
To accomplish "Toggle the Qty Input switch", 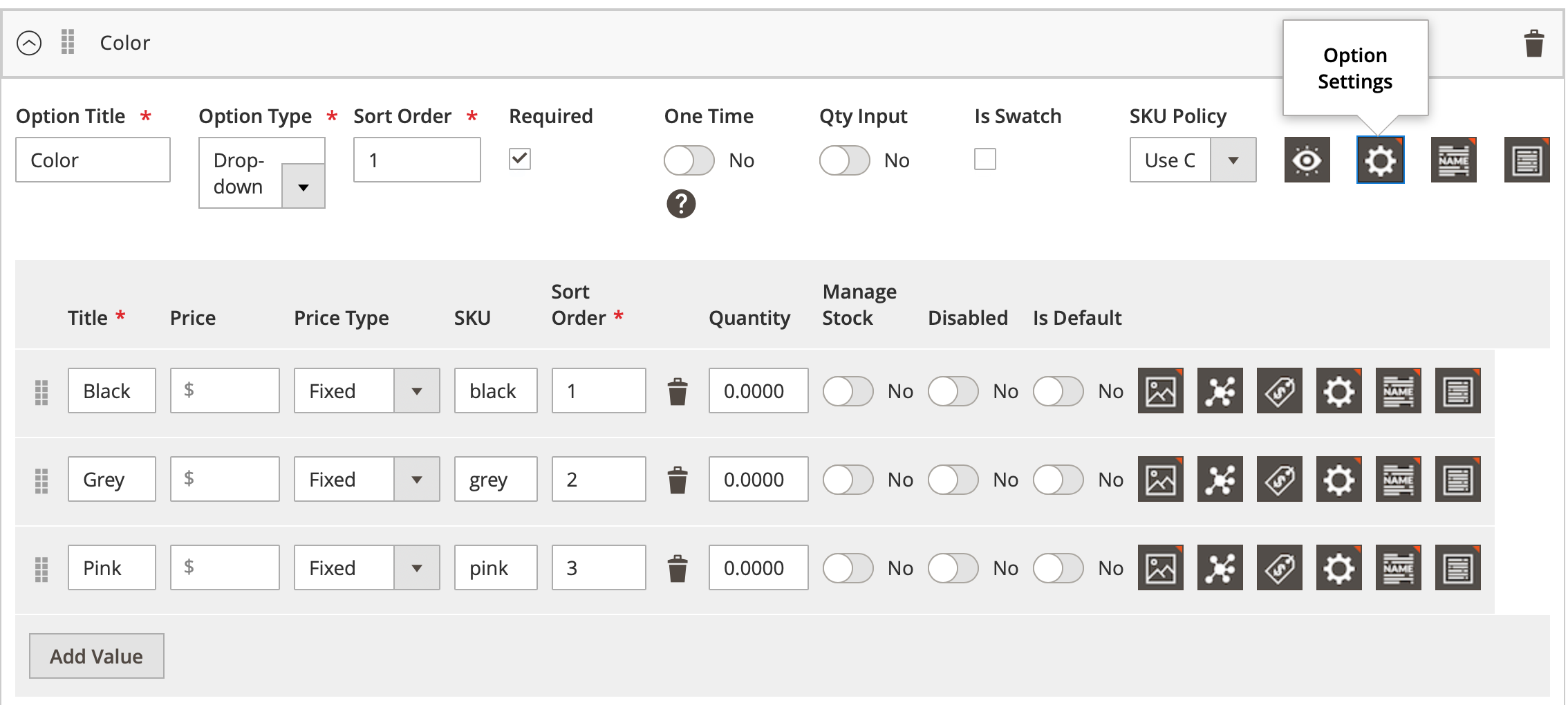I will (x=844, y=160).
